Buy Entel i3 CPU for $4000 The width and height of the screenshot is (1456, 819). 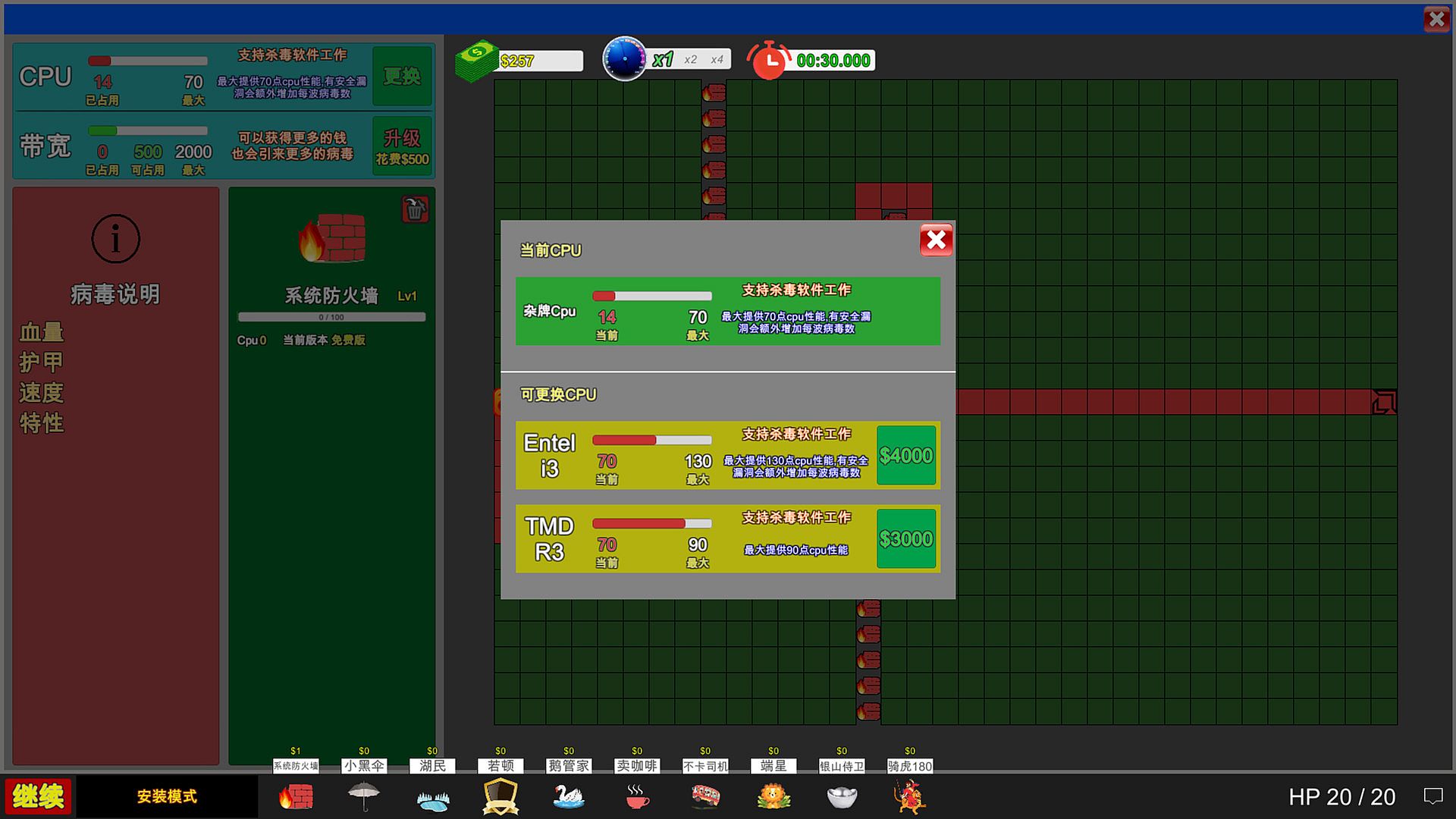(905, 455)
